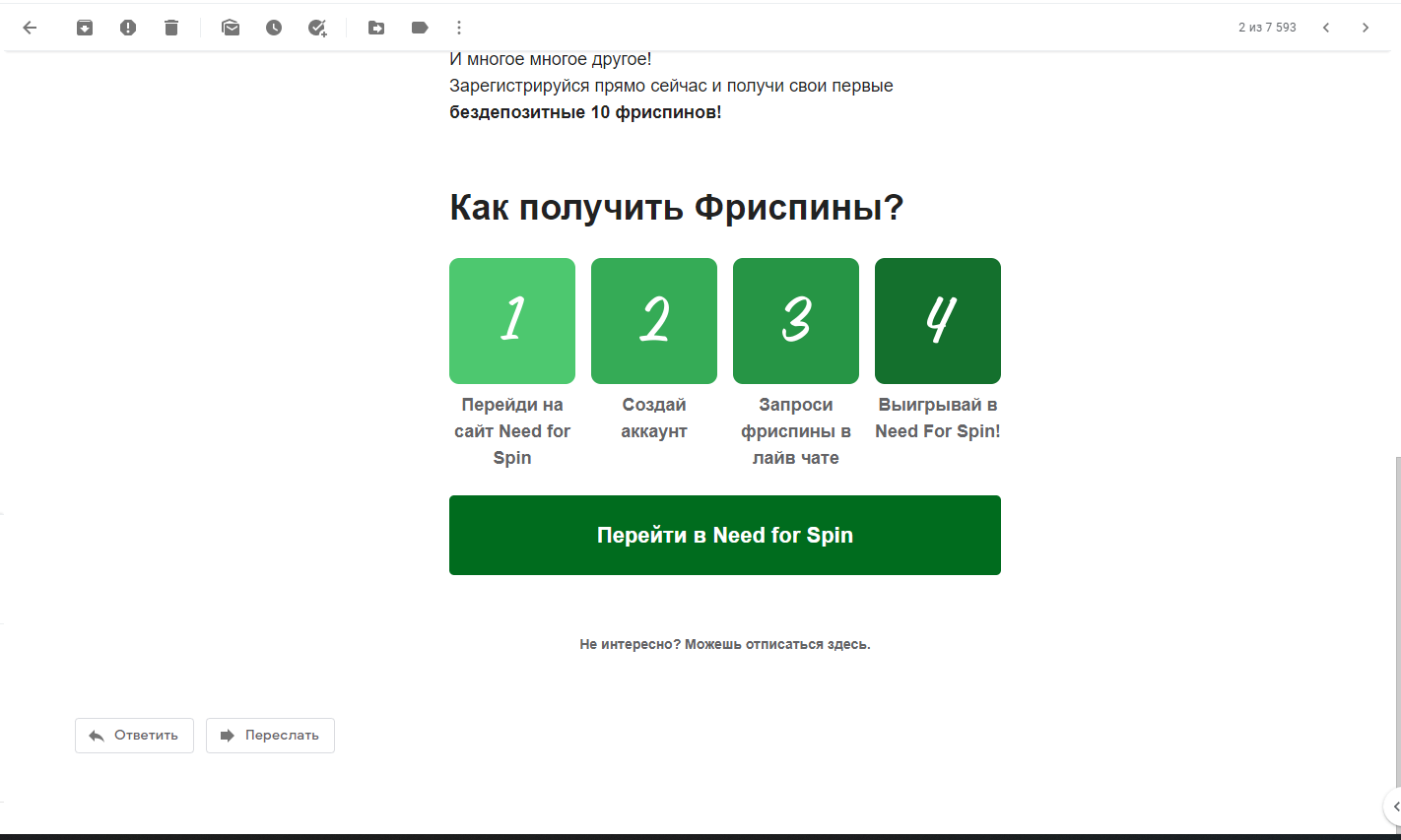Click the 'Ответить' reply button
Screen dimensions: 1401x840
(x=134, y=736)
